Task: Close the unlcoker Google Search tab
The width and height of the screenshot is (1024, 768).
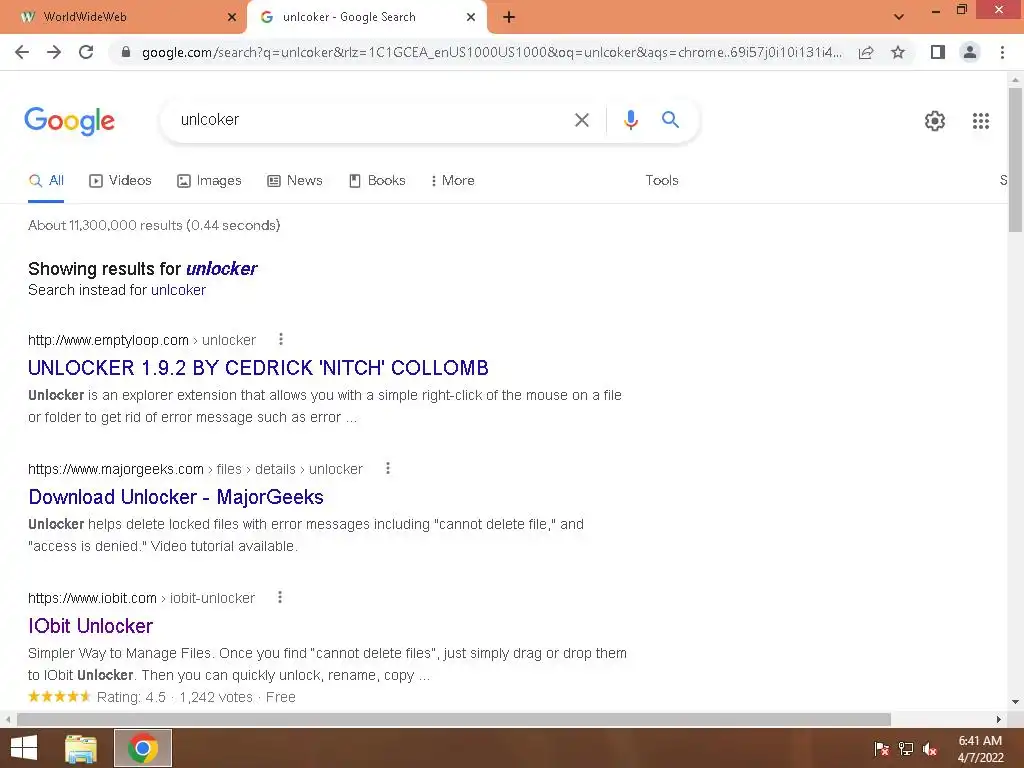Action: [471, 18]
